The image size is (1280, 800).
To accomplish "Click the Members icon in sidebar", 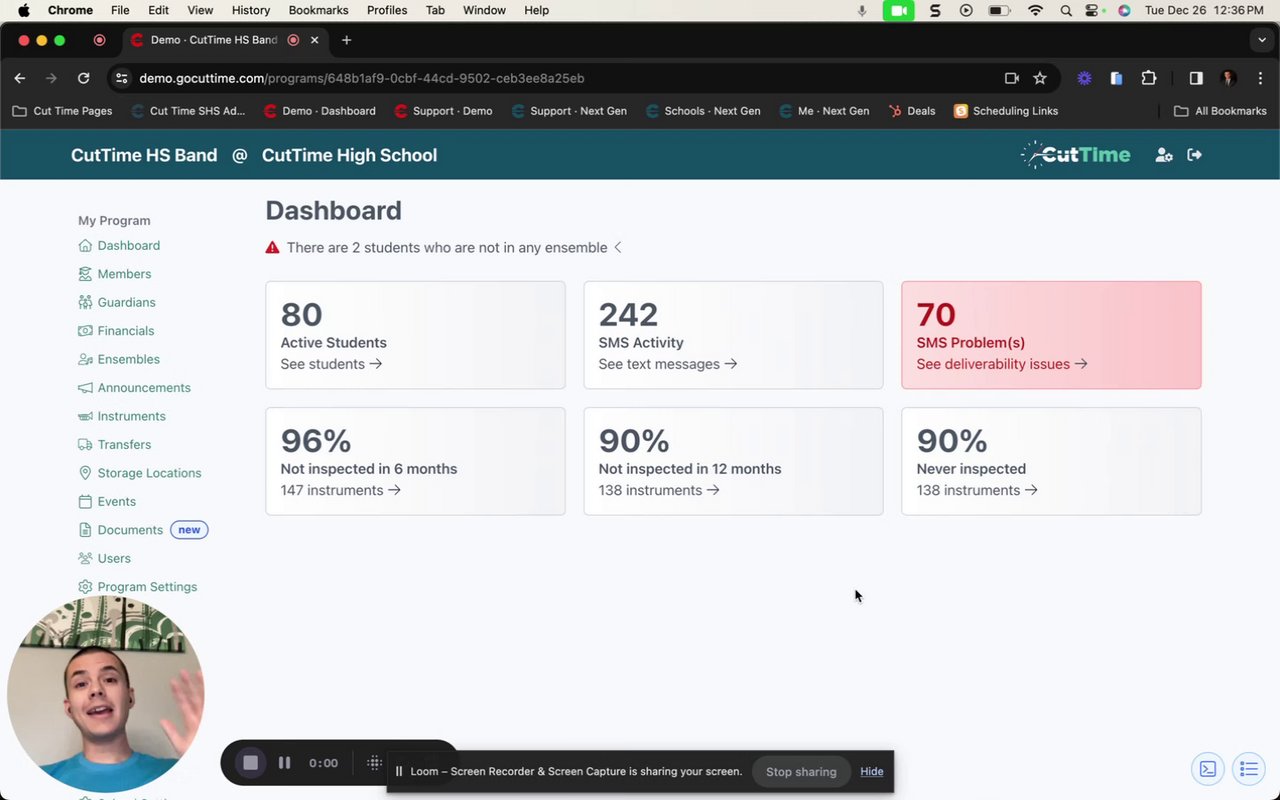I will (x=85, y=274).
